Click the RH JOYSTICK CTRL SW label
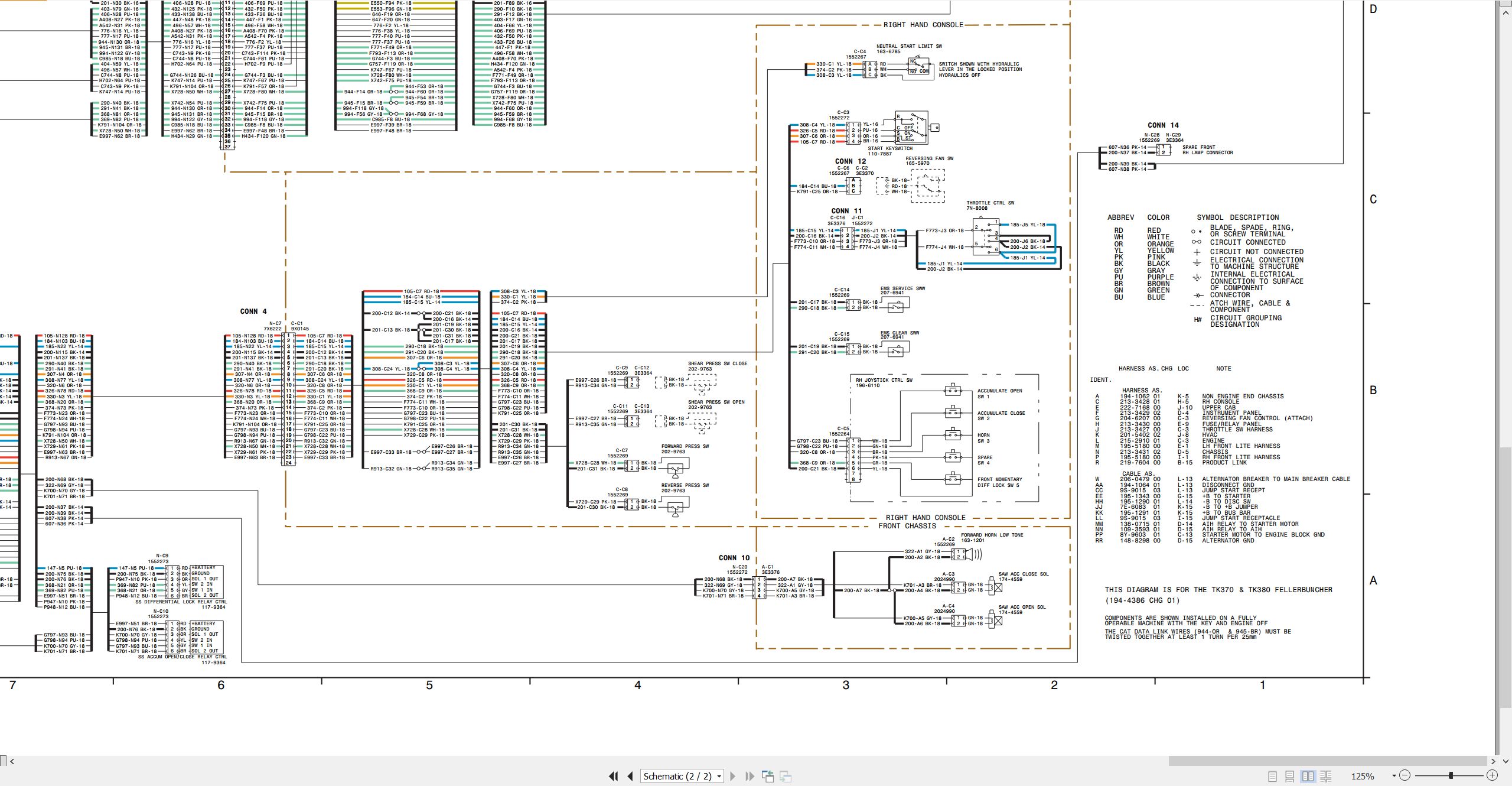Image resolution: width=1512 pixels, height=786 pixels. tap(884, 380)
